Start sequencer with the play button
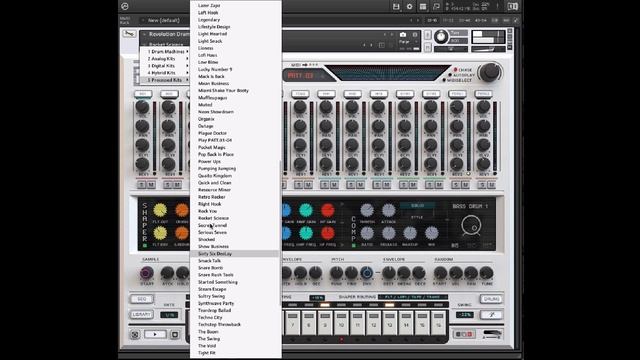 tap(155, 334)
